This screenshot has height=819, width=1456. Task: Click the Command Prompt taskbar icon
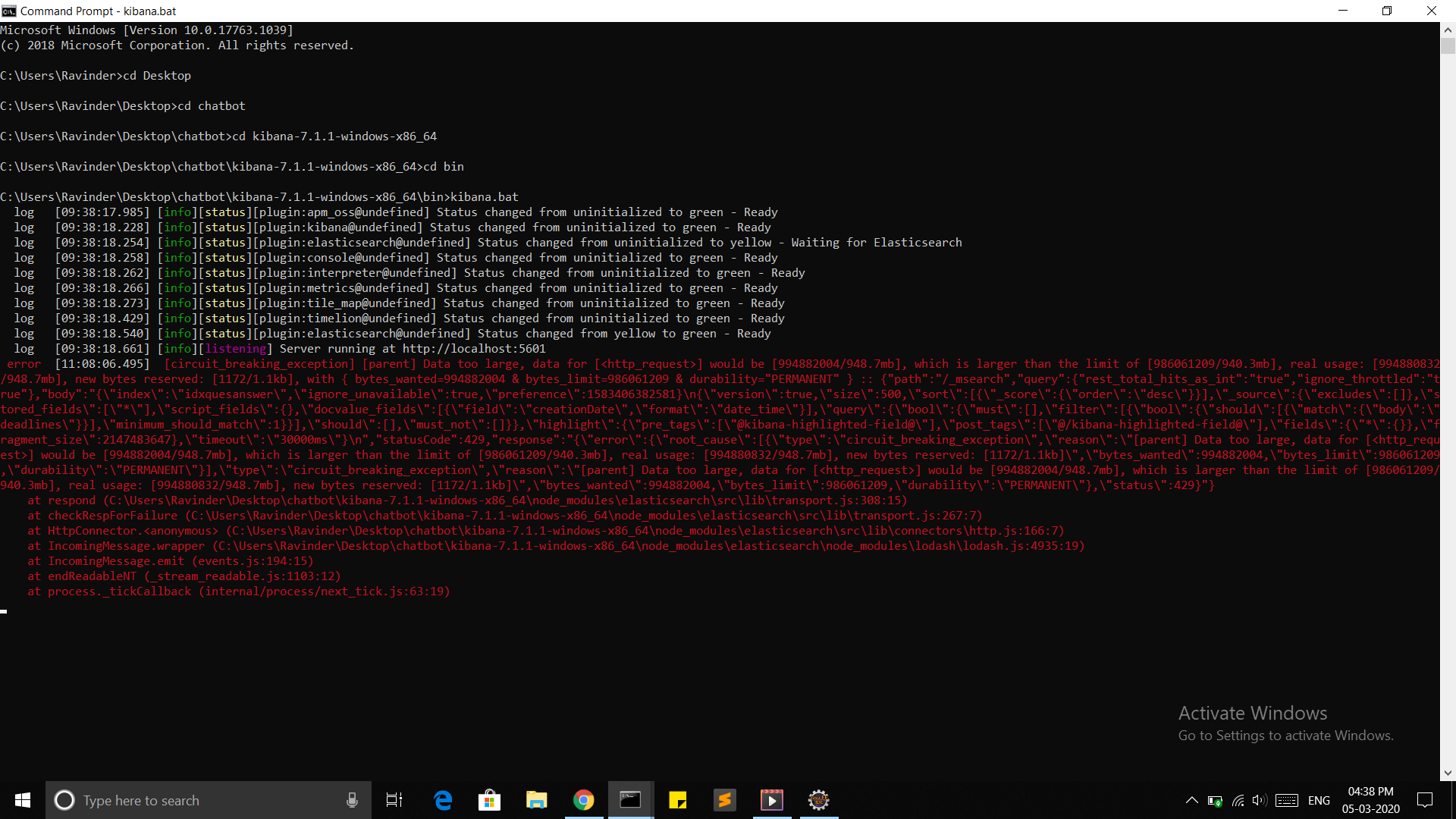pos(631,800)
